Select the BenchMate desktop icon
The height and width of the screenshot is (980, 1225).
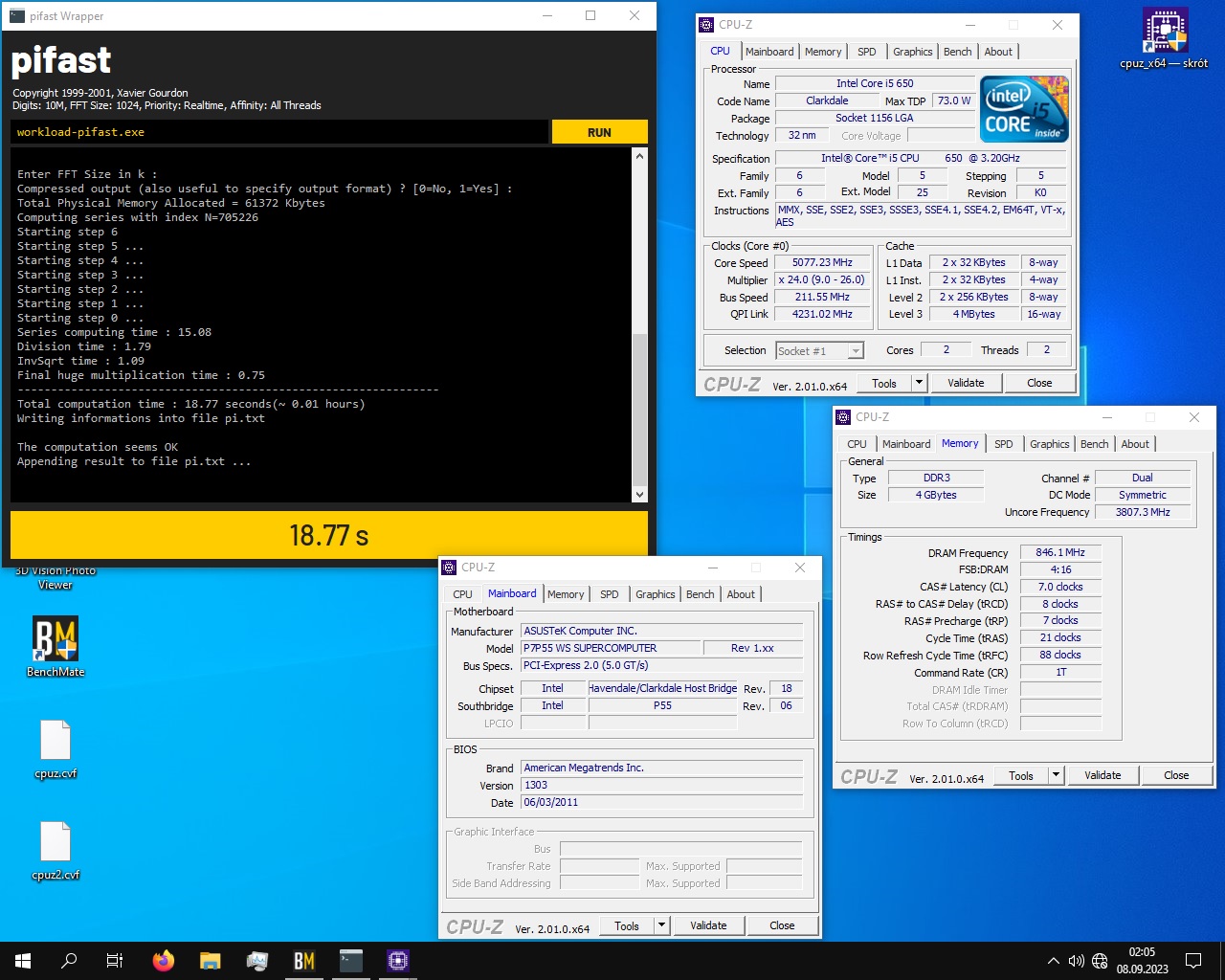click(x=56, y=648)
